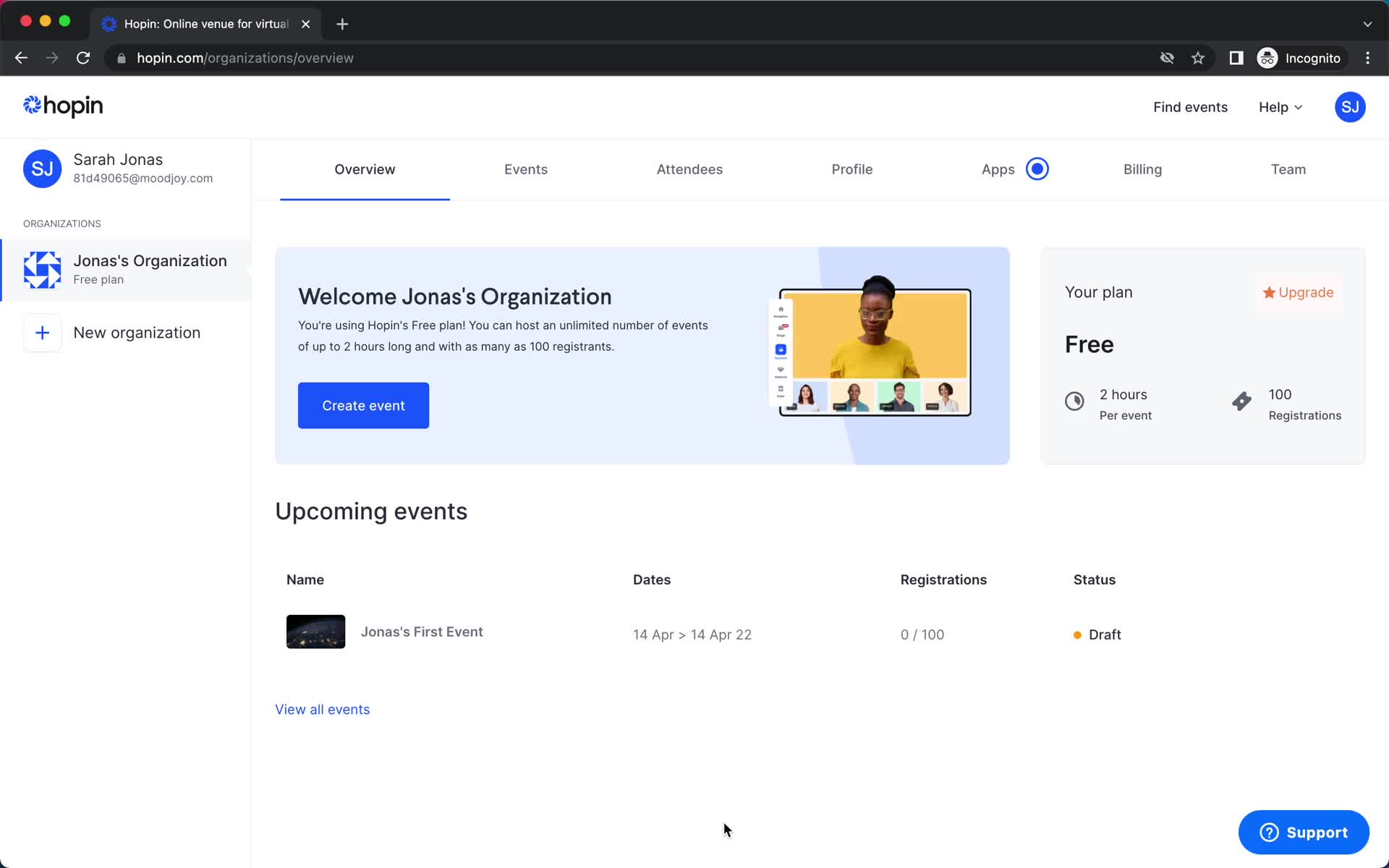Click New organization
The height and width of the screenshot is (868, 1389).
coord(127,333)
